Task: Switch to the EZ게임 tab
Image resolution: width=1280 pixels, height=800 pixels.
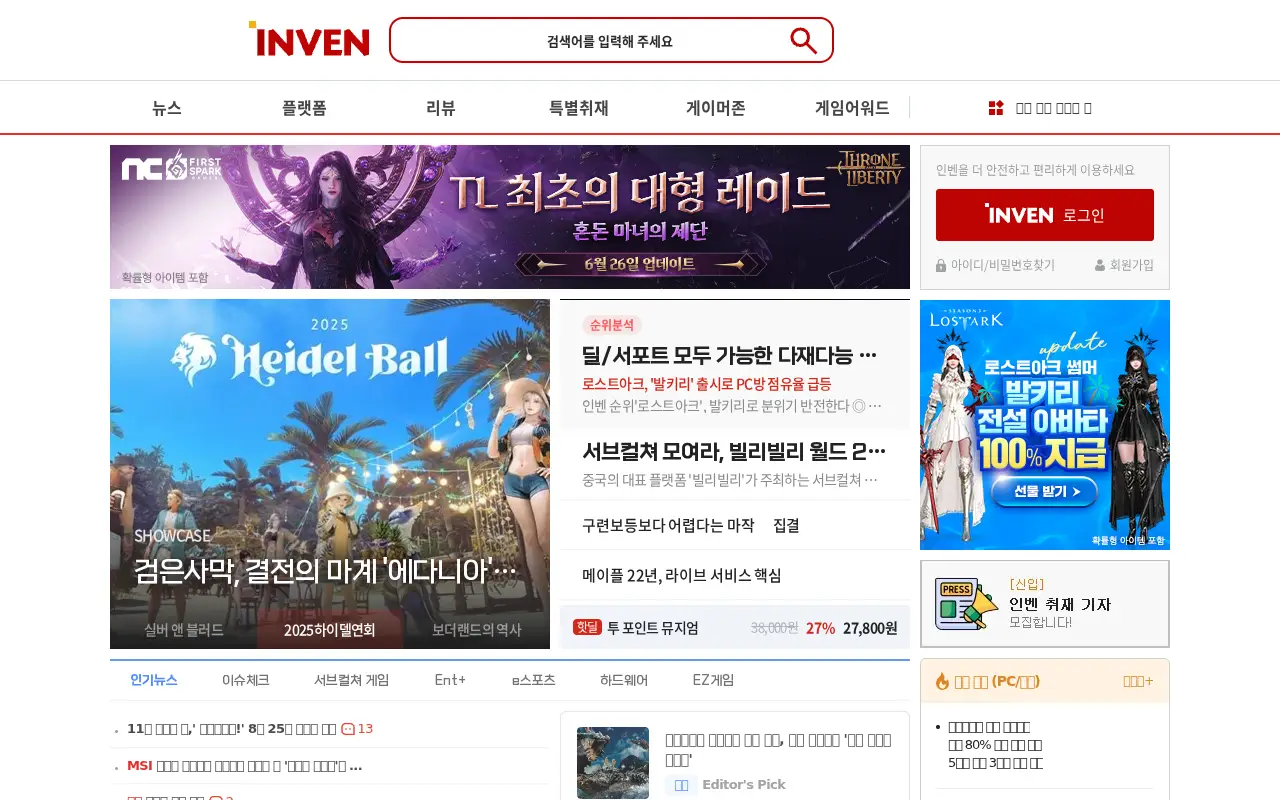Action: point(714,680)
